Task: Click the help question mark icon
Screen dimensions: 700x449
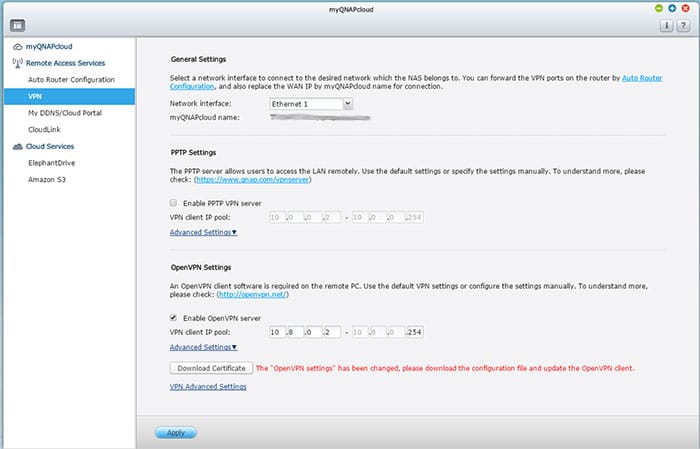Action: (x=683, y=25)
